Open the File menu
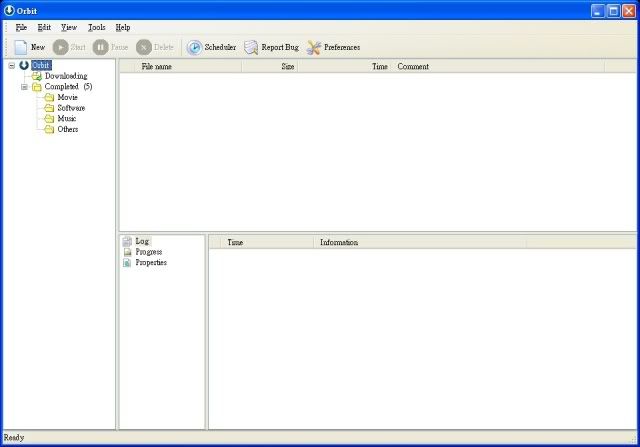This screenshot has width=640, height=447. point(21,27)
